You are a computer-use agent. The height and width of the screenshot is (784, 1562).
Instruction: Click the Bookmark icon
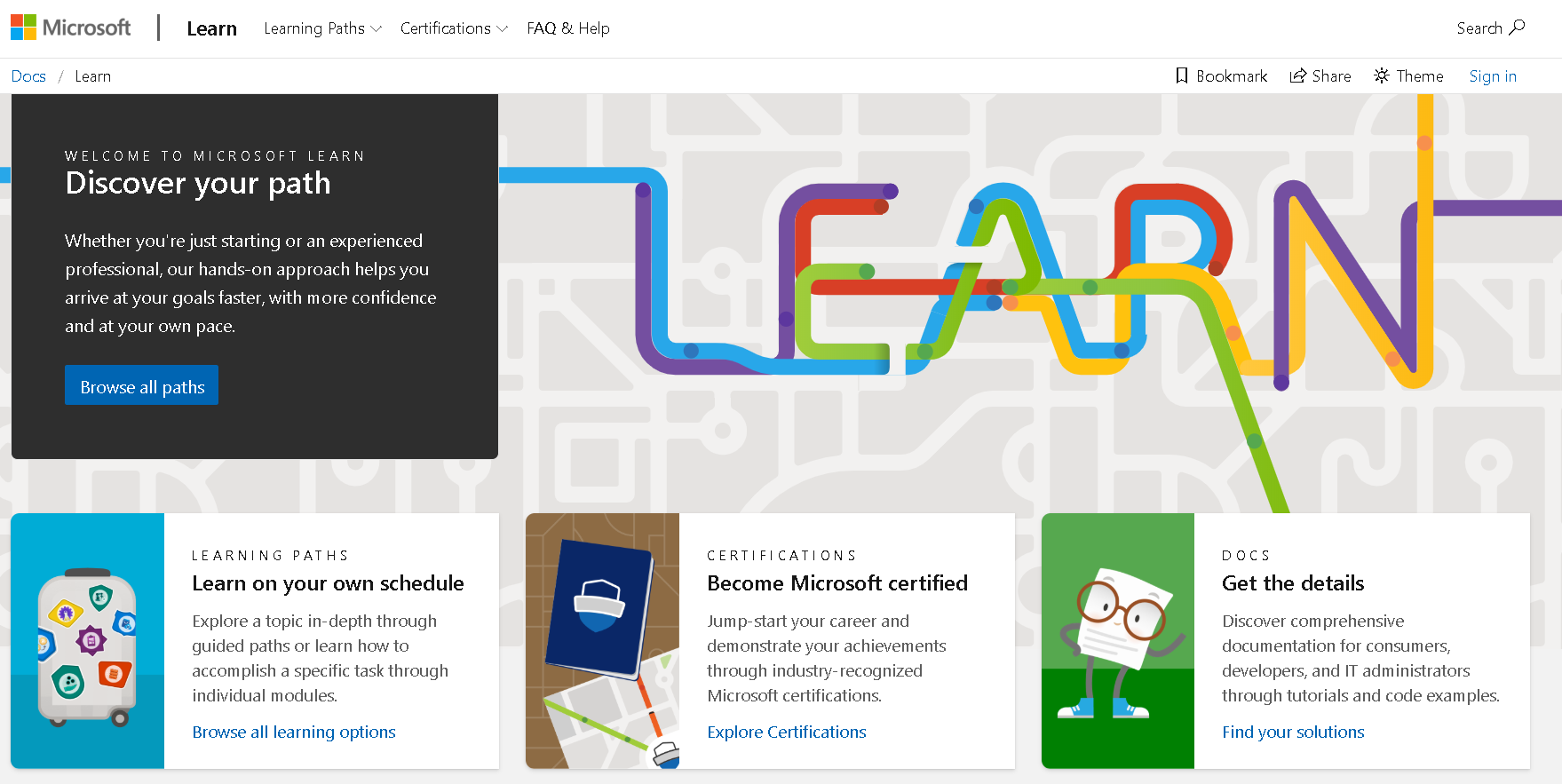(x=1181, y=75)
